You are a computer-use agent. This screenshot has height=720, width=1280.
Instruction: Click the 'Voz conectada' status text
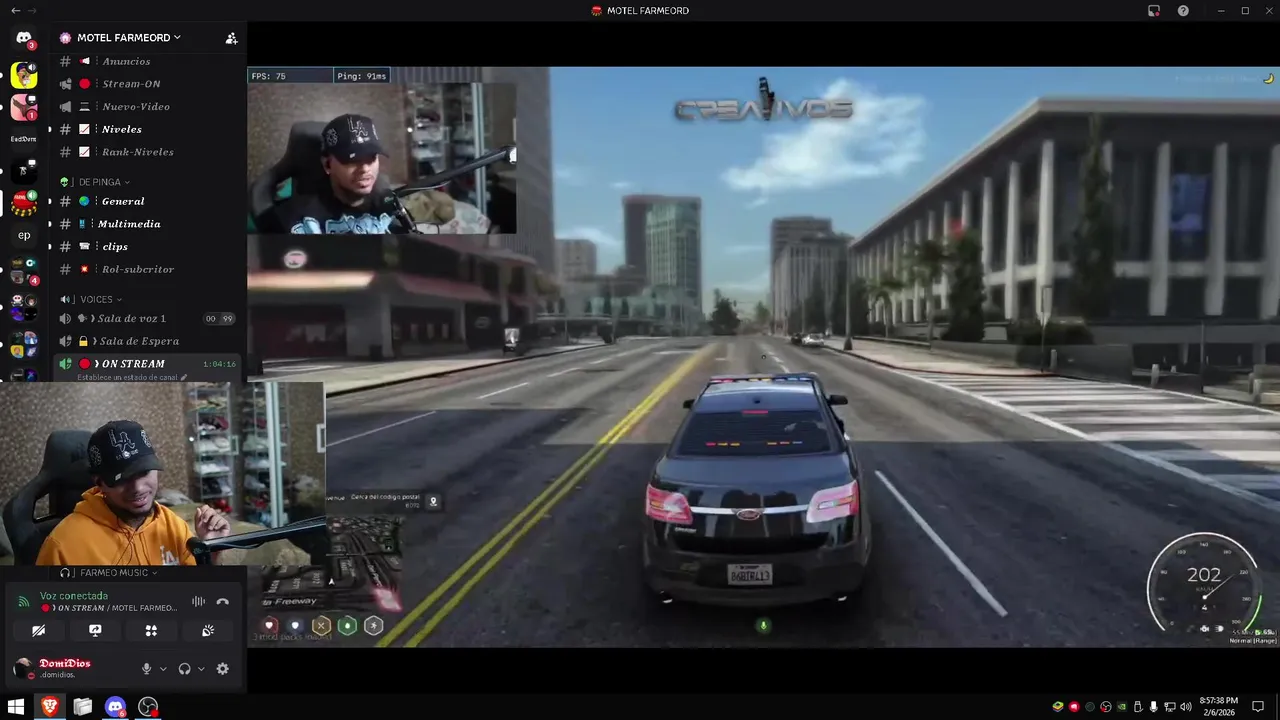74,596
